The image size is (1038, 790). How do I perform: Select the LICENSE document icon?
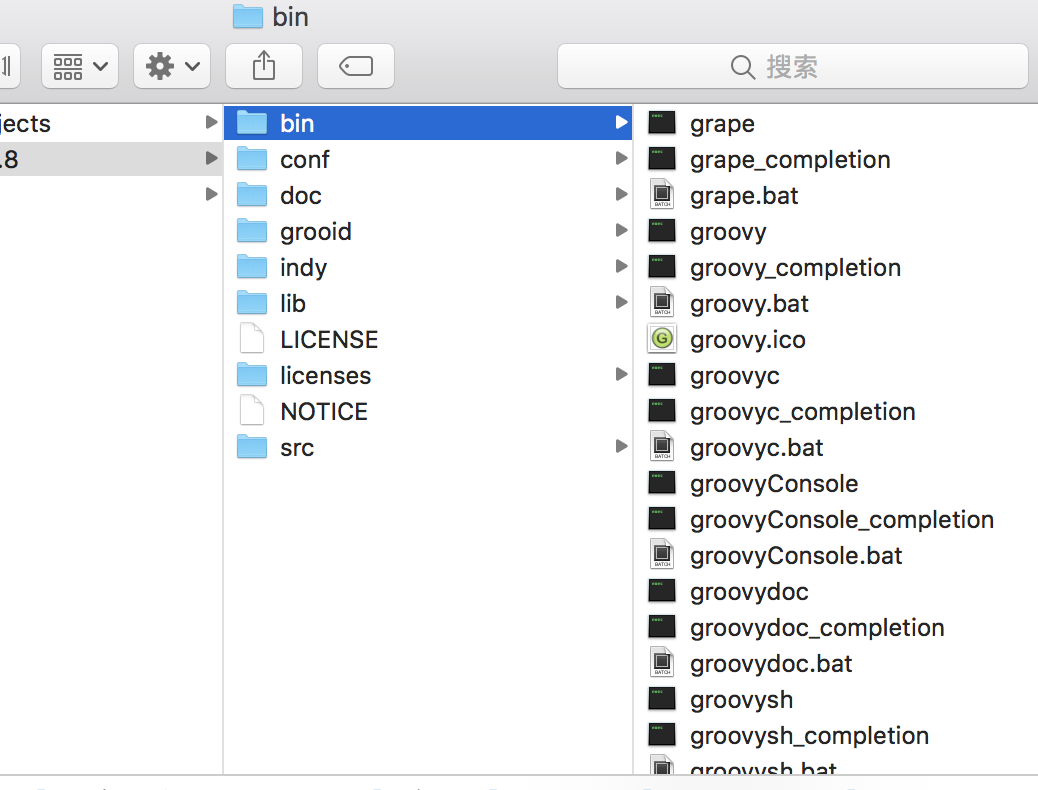coord(252,338)
